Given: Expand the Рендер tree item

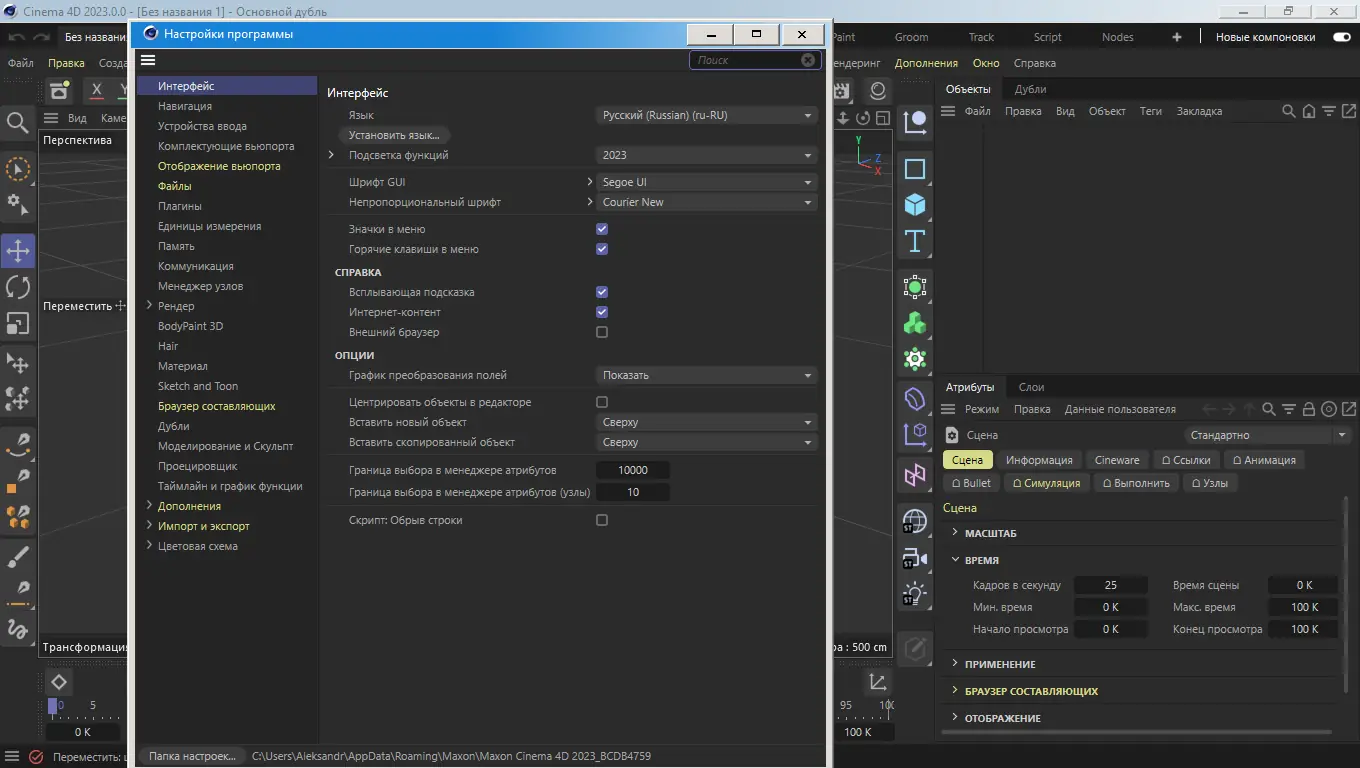Looking at the screenshot, I should pyautogui.click(x=149, y=306).
